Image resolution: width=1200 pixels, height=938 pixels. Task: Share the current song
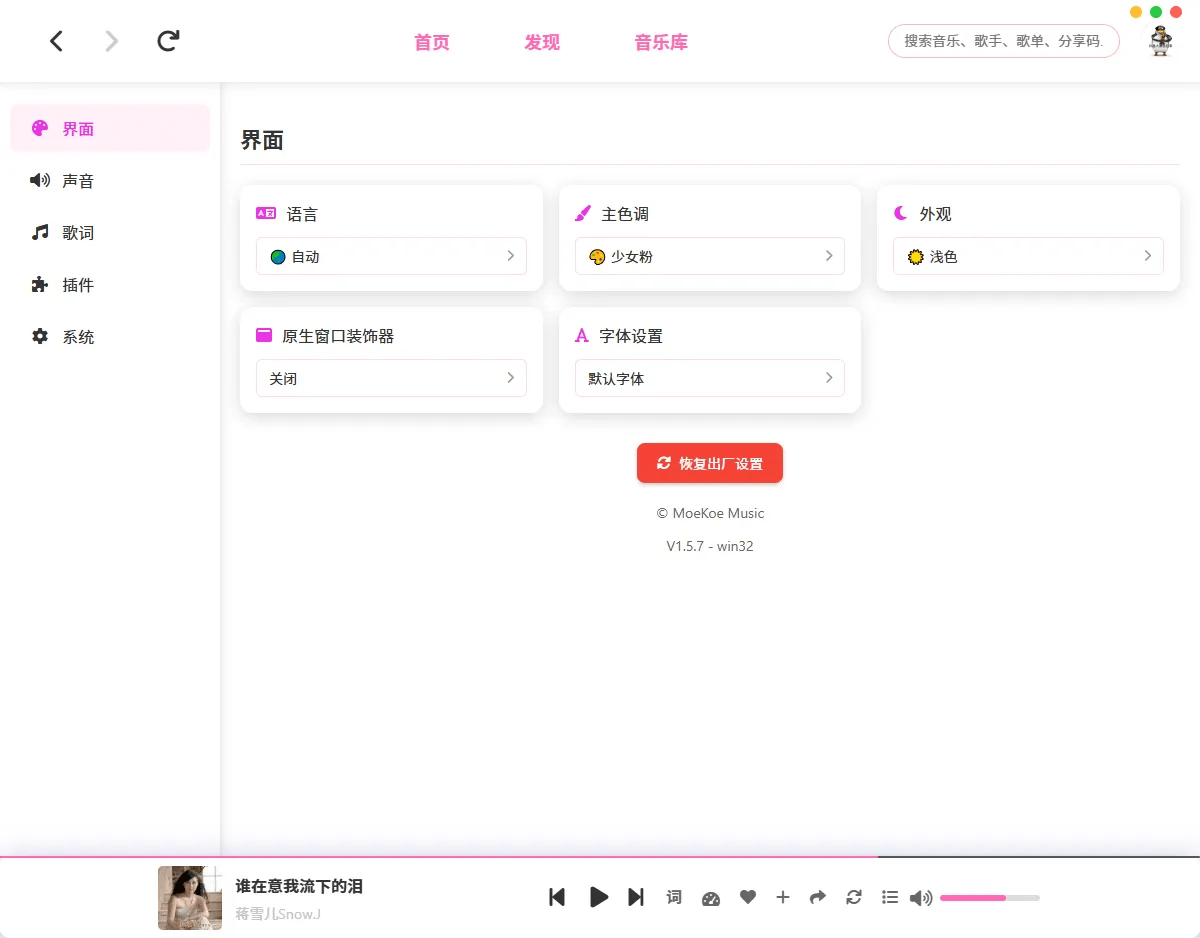point(818,897)
